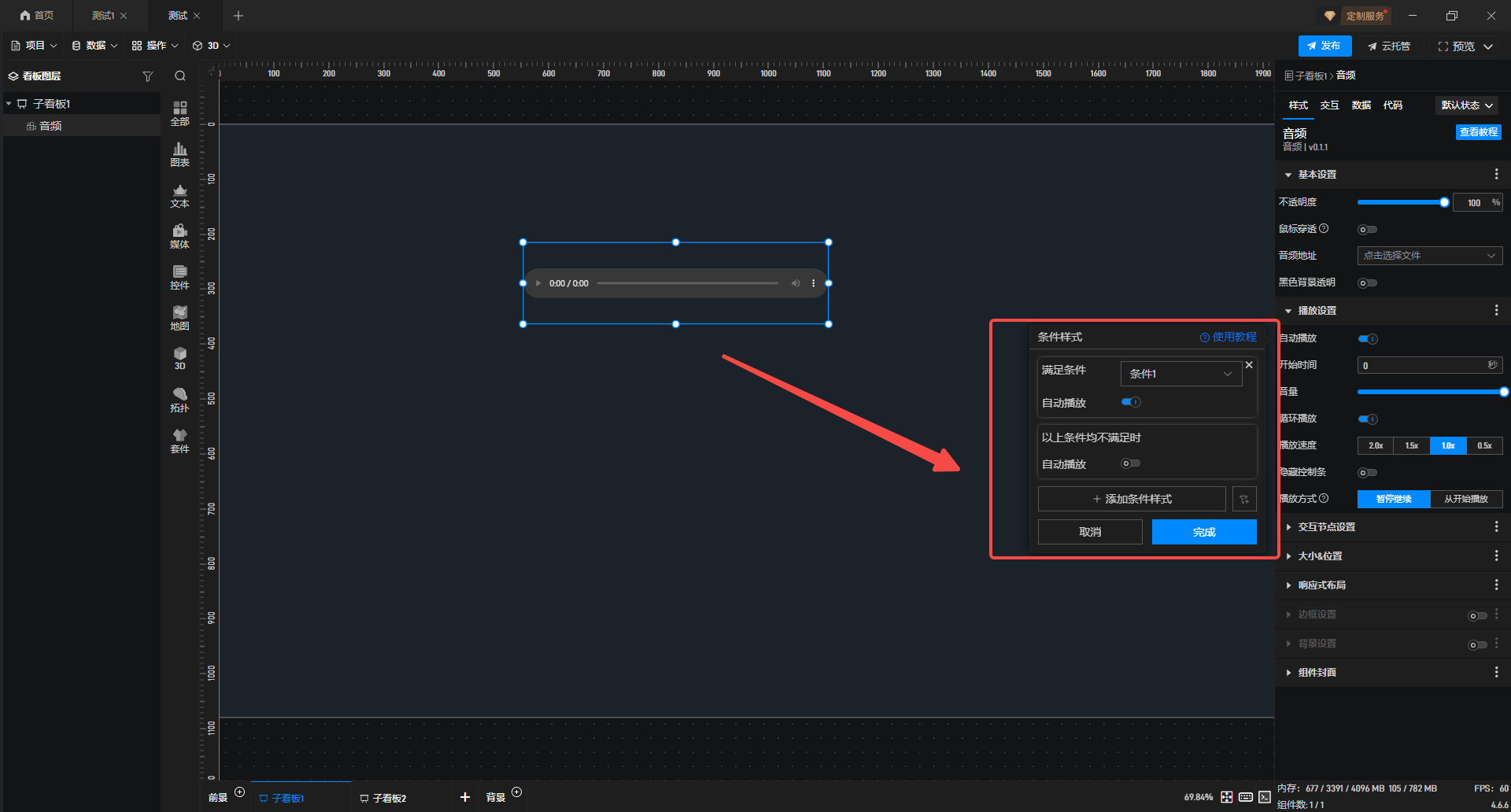The width and height of the screenshot is (1511, 812).
Task: Open the 数据 menu in top toolbar
Action: (x=94, y=46)
